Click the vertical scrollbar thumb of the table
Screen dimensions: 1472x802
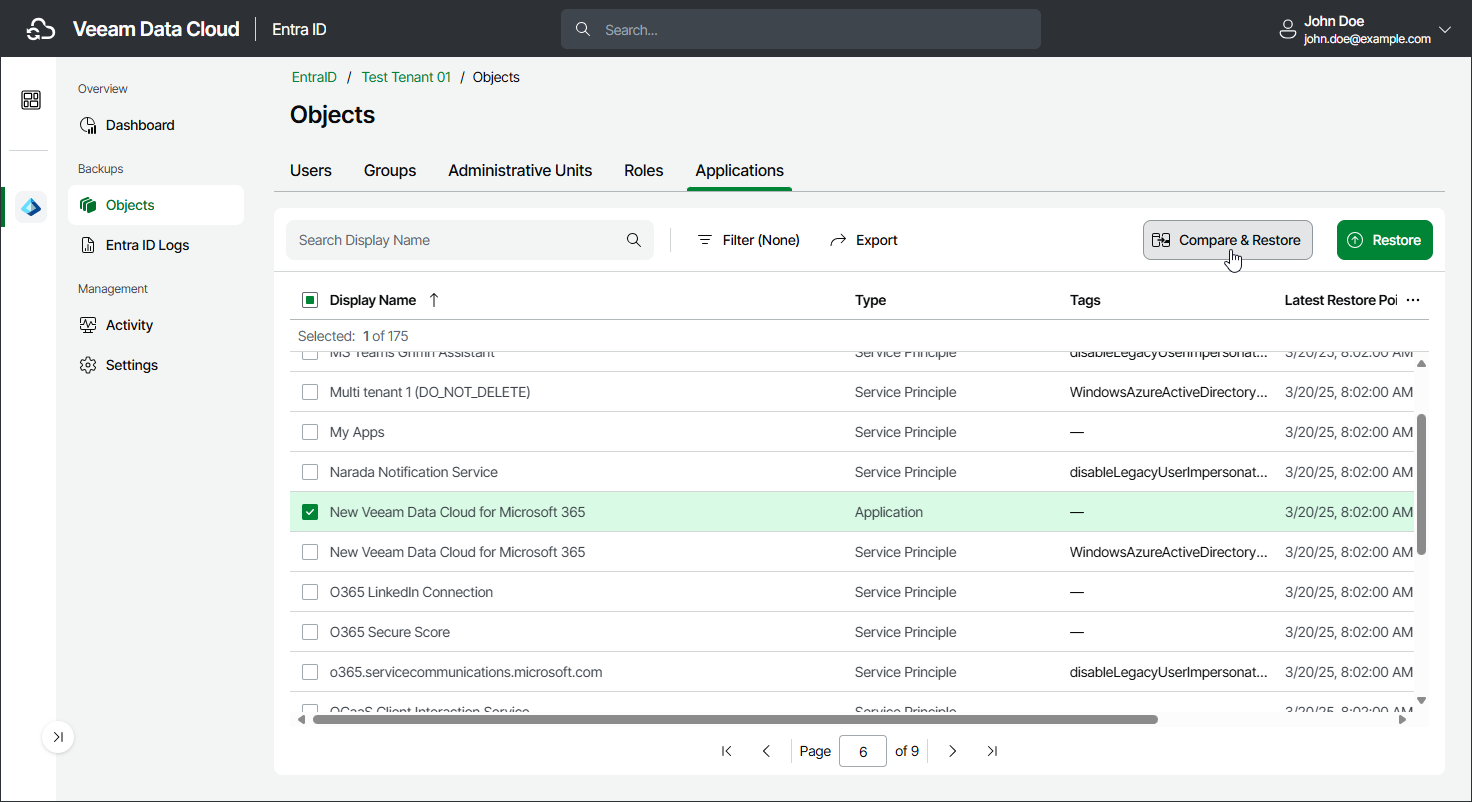[x=1422, y=484]
